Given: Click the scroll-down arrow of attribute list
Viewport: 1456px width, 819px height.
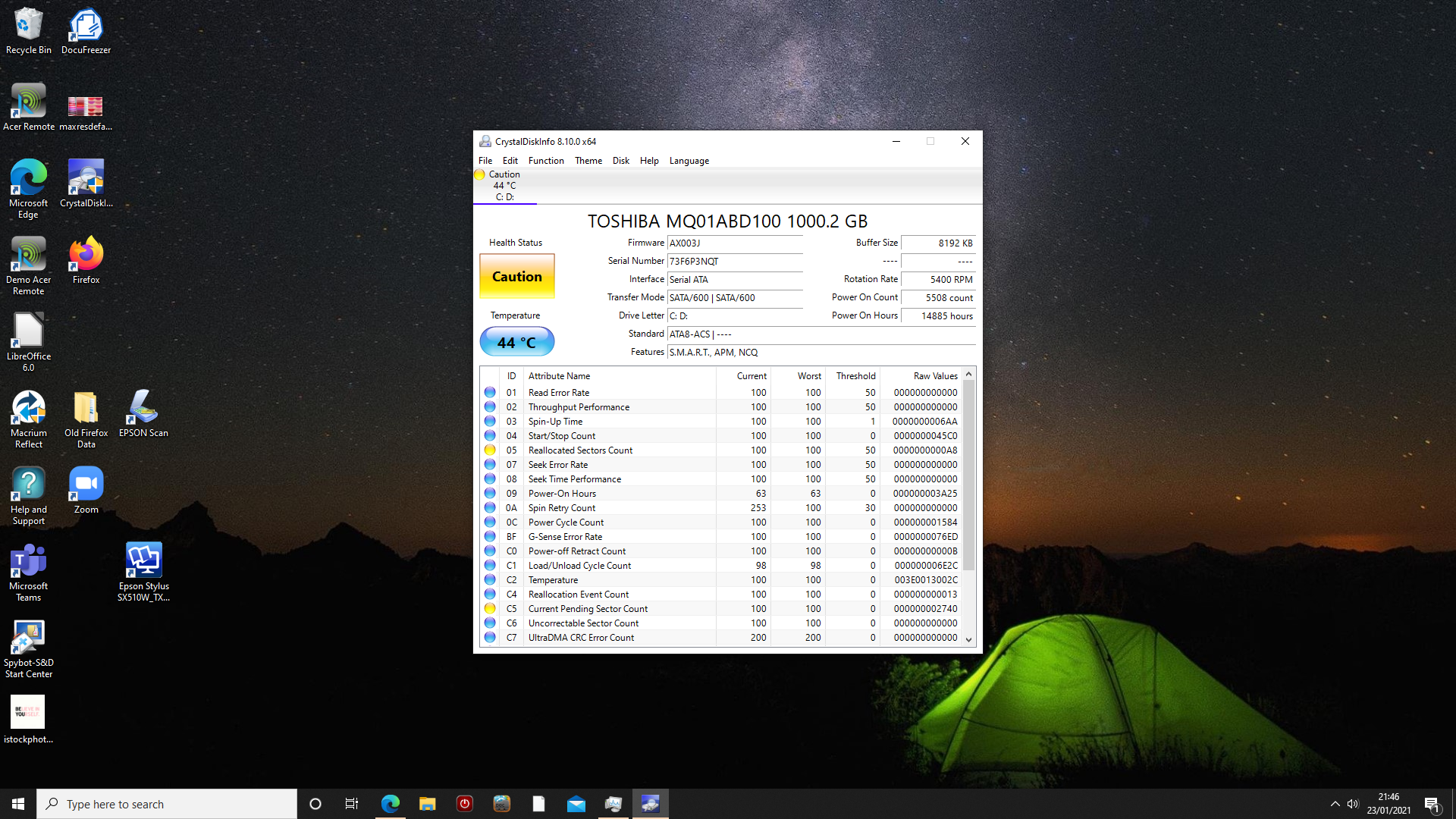Looking at the screenshot, I should tap(968, 639).
